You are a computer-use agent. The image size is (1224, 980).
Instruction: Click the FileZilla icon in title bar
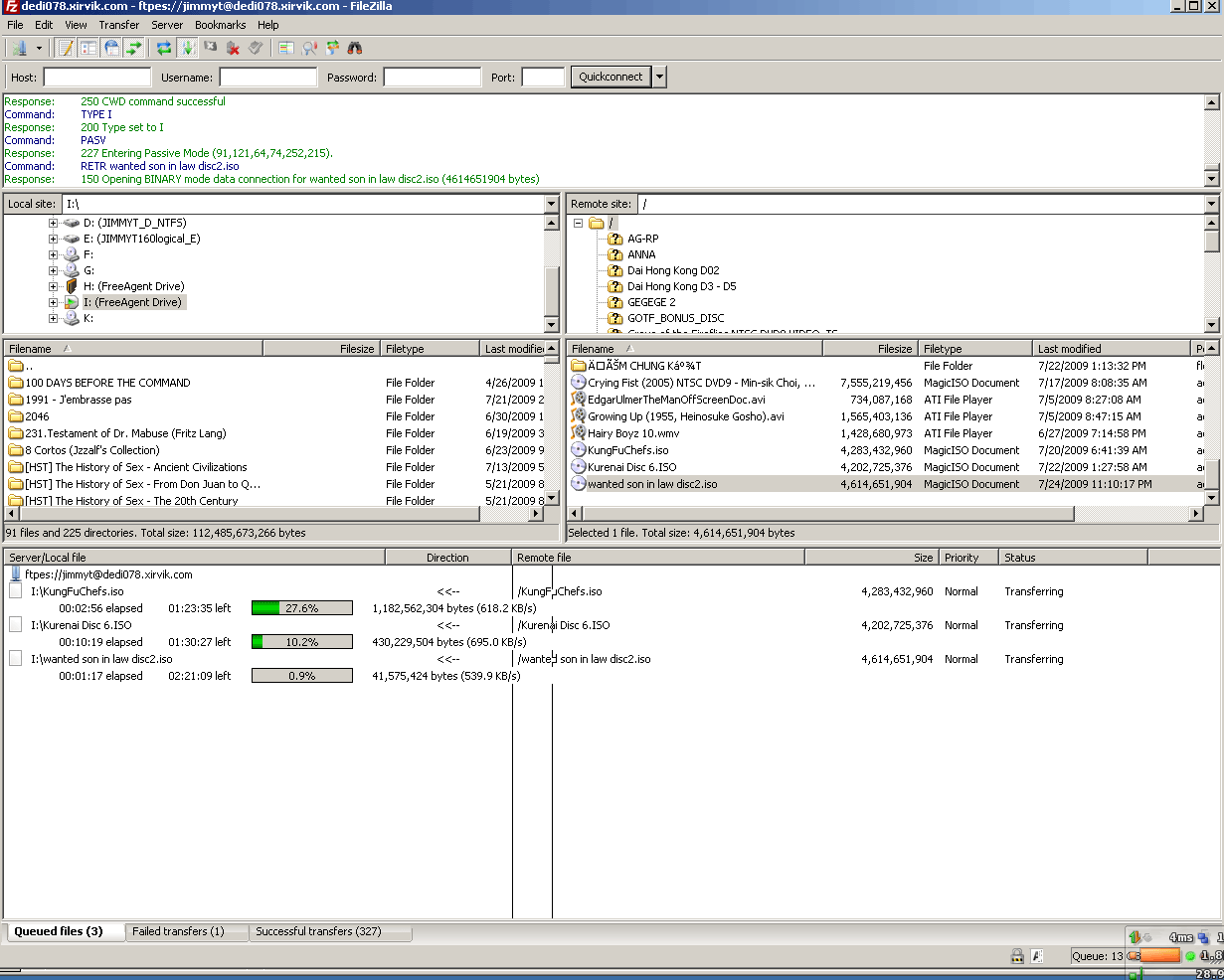[x=10, y=6]
